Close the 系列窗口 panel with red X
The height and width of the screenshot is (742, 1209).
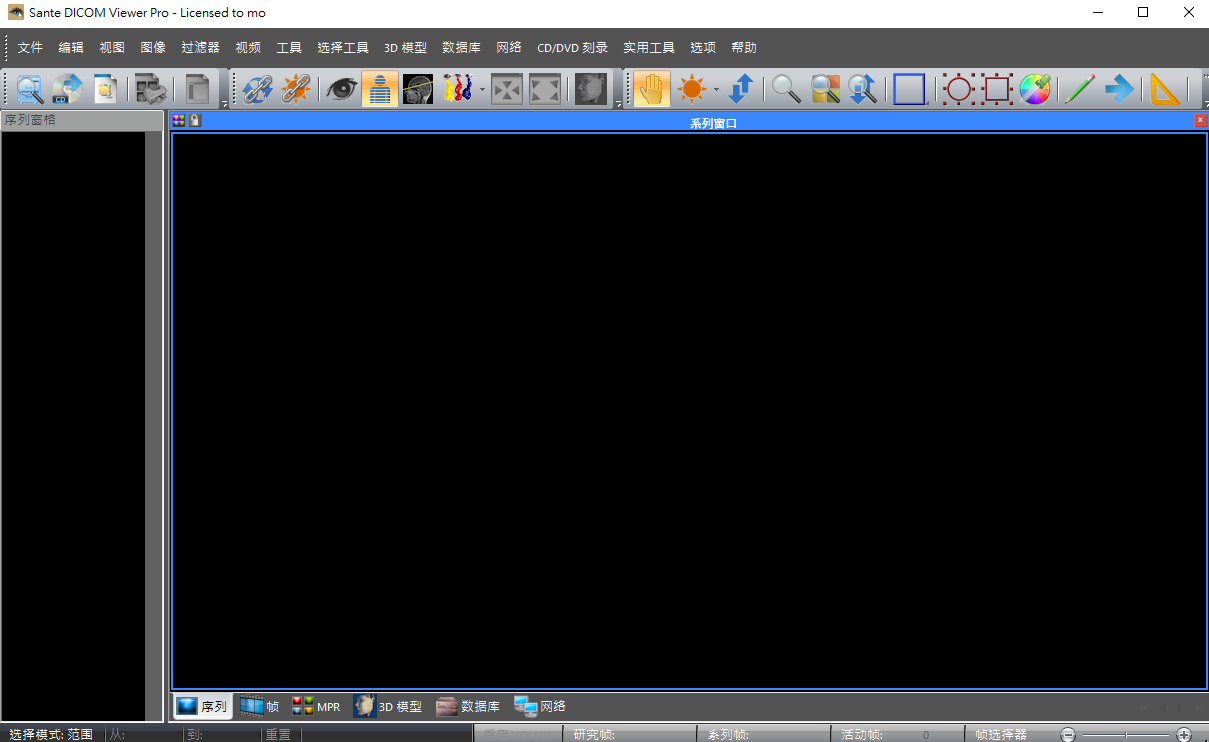[1200, 120]
